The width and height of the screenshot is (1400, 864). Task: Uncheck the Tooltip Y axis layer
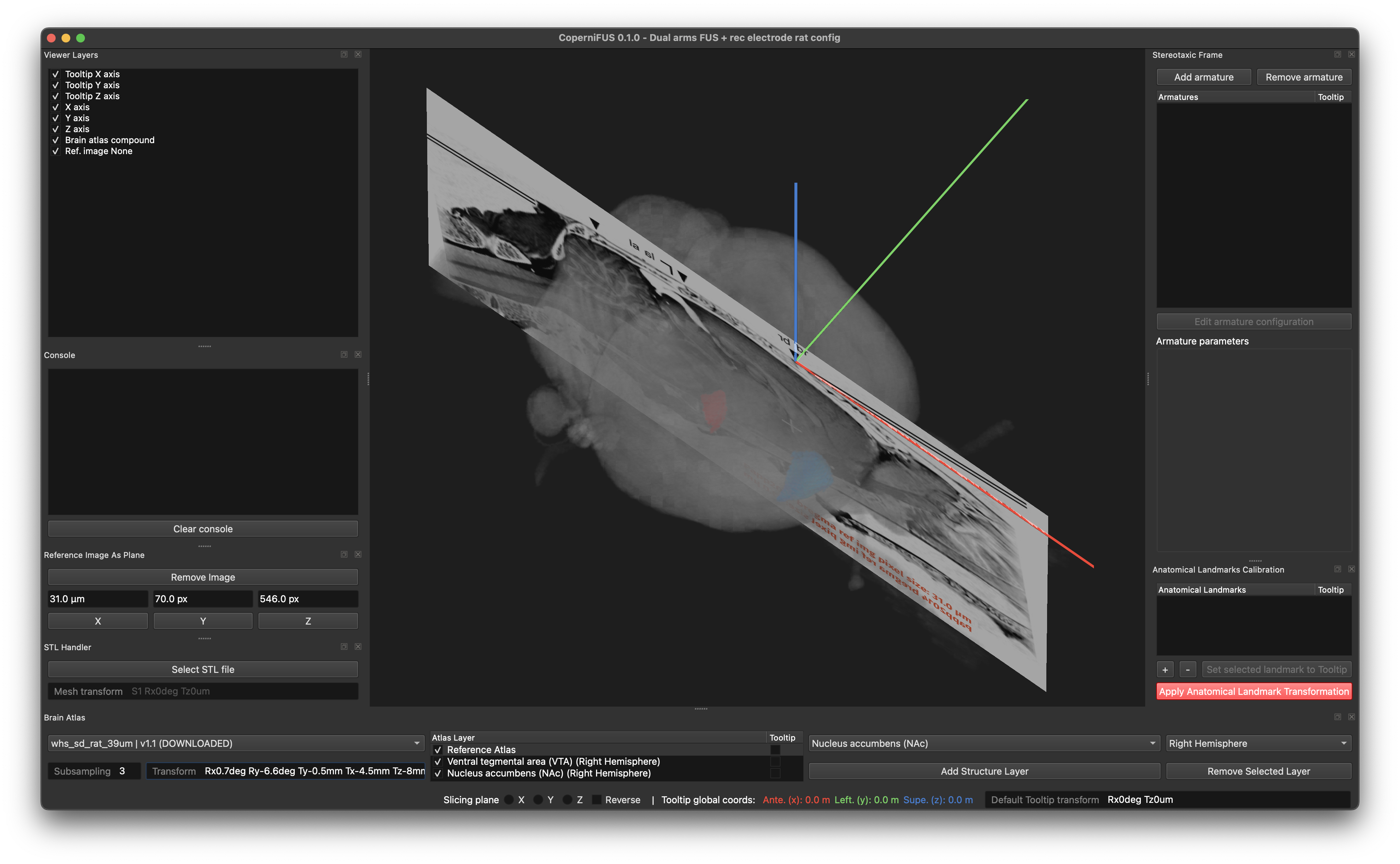tap(55, 85)
